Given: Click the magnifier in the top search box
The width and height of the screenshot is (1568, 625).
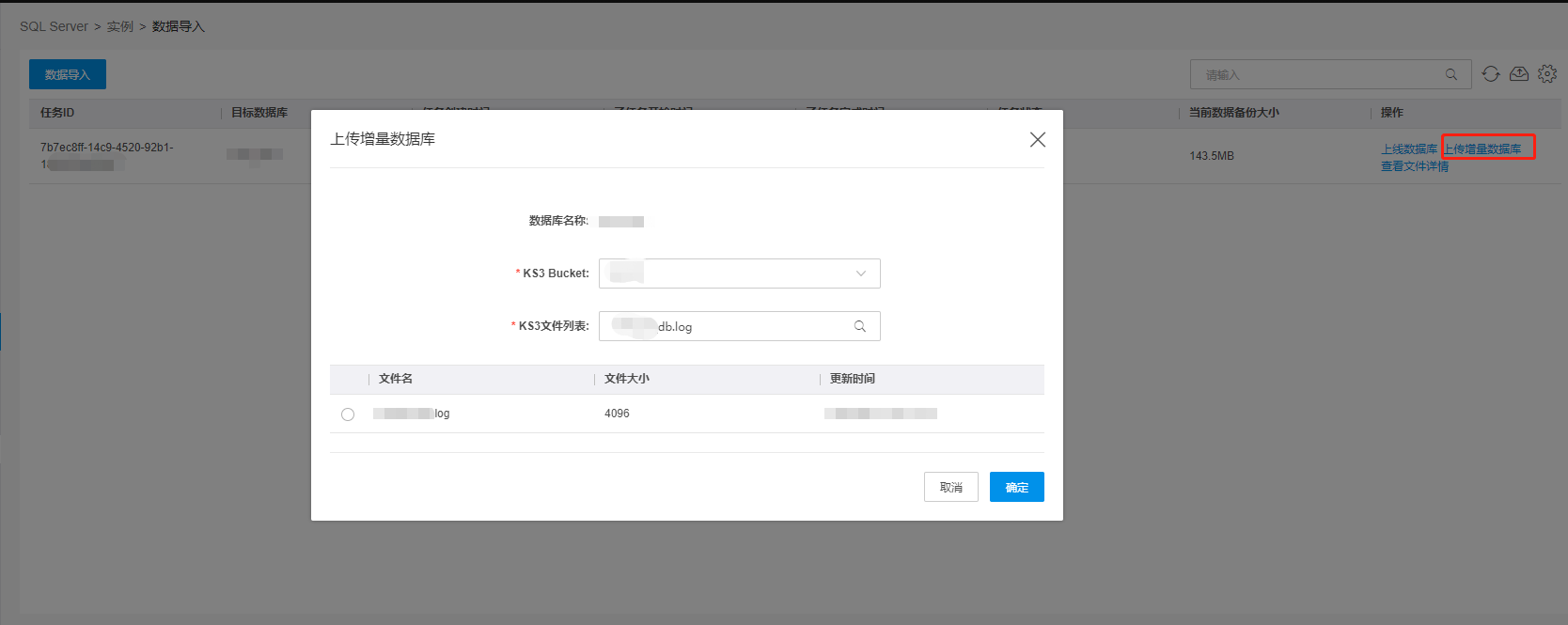Looking at the screenshot, I should tap(1450, 74).
